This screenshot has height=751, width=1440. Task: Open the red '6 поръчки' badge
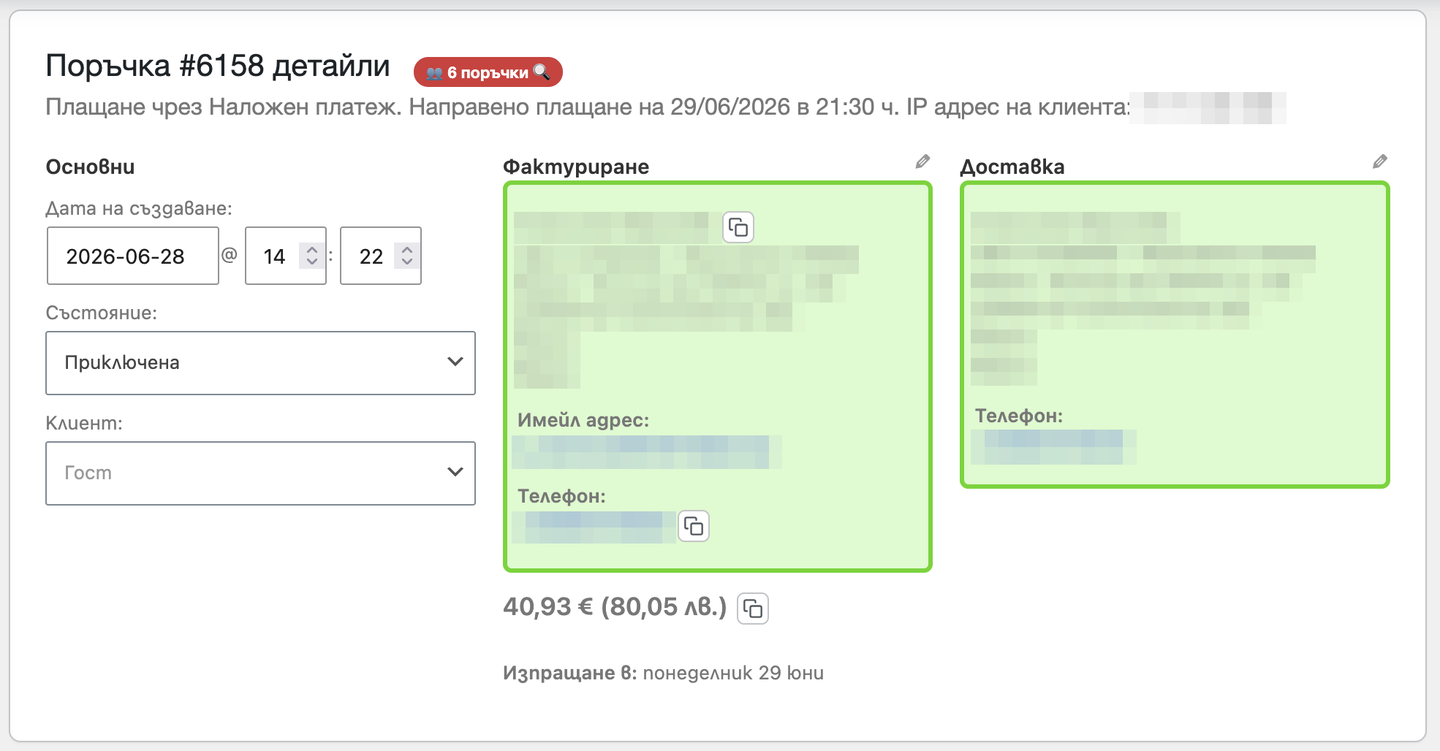(x=488, y=72)
